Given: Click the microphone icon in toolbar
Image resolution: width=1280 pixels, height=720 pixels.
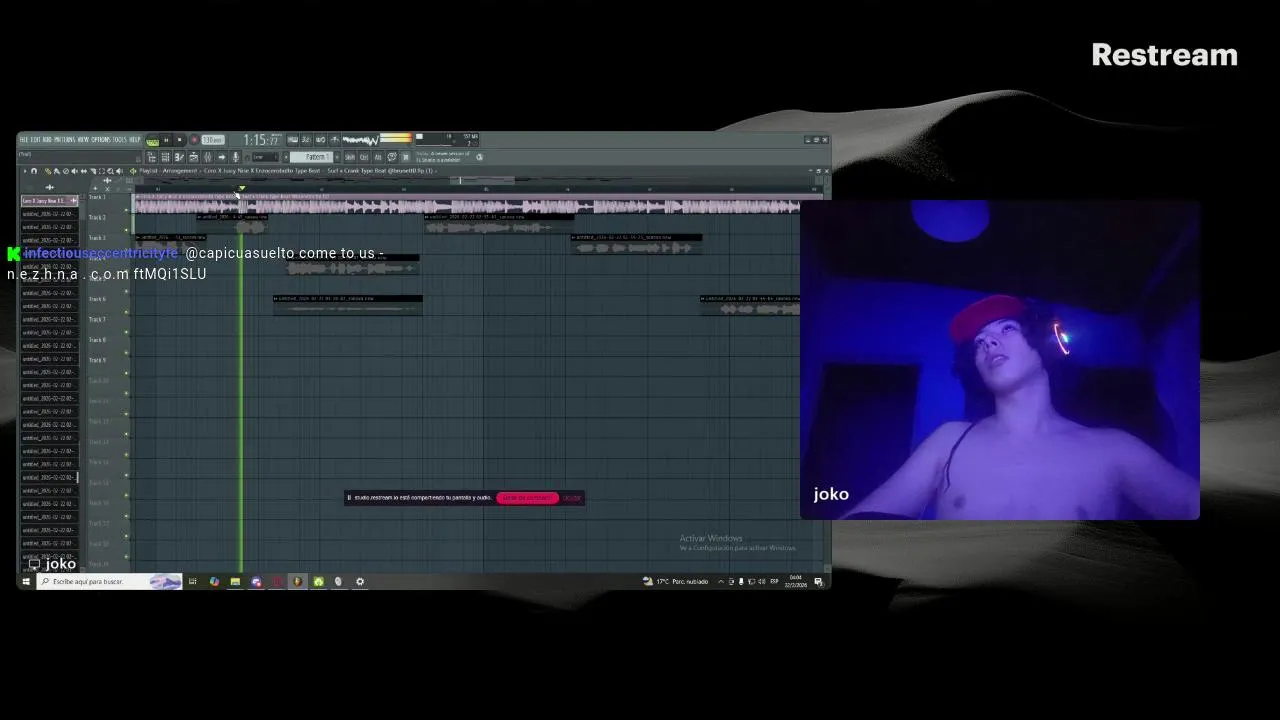Looking at the screenshot, I should 235,157.
